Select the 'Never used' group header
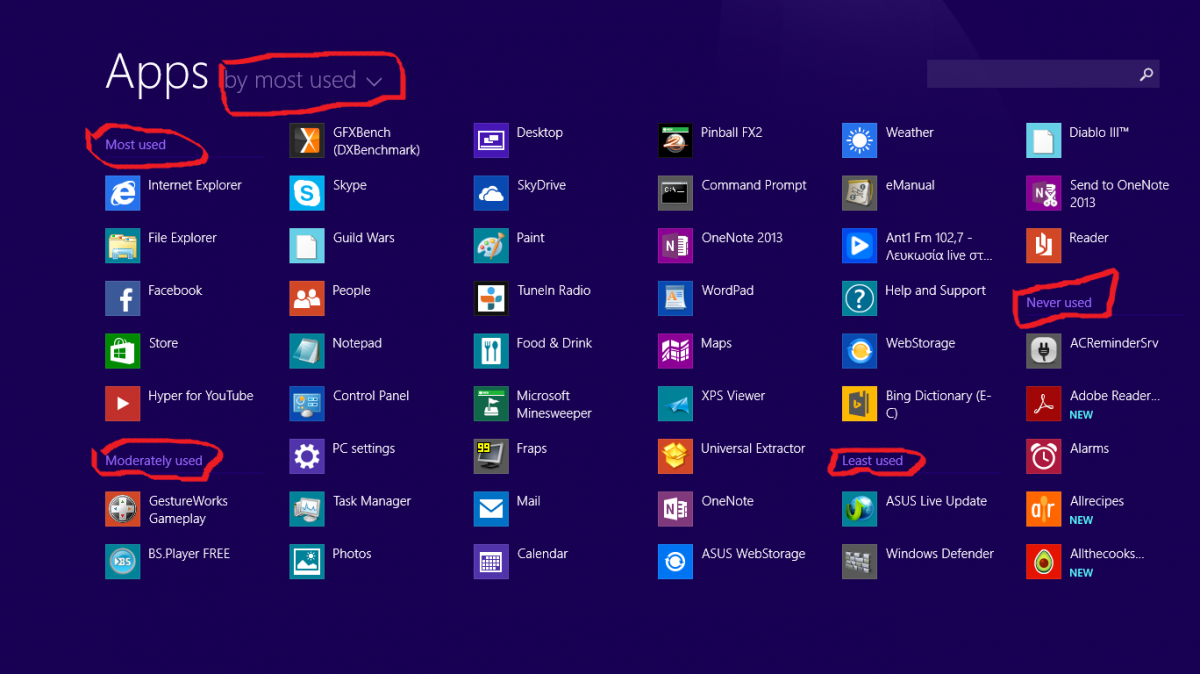Image resolution: width=1200 pixels, height=674 pixels. [x=1059, y=303]
